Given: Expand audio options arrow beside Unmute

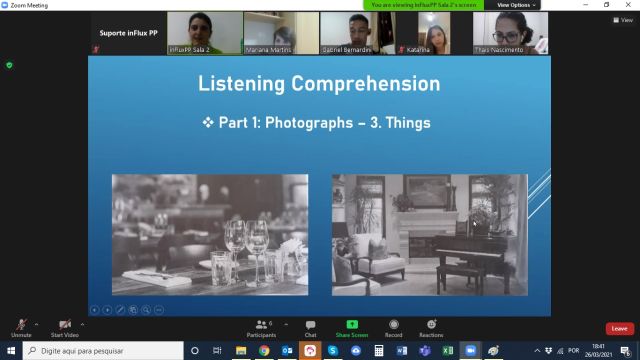Looking at the screenshot, I should click(36, 324).
